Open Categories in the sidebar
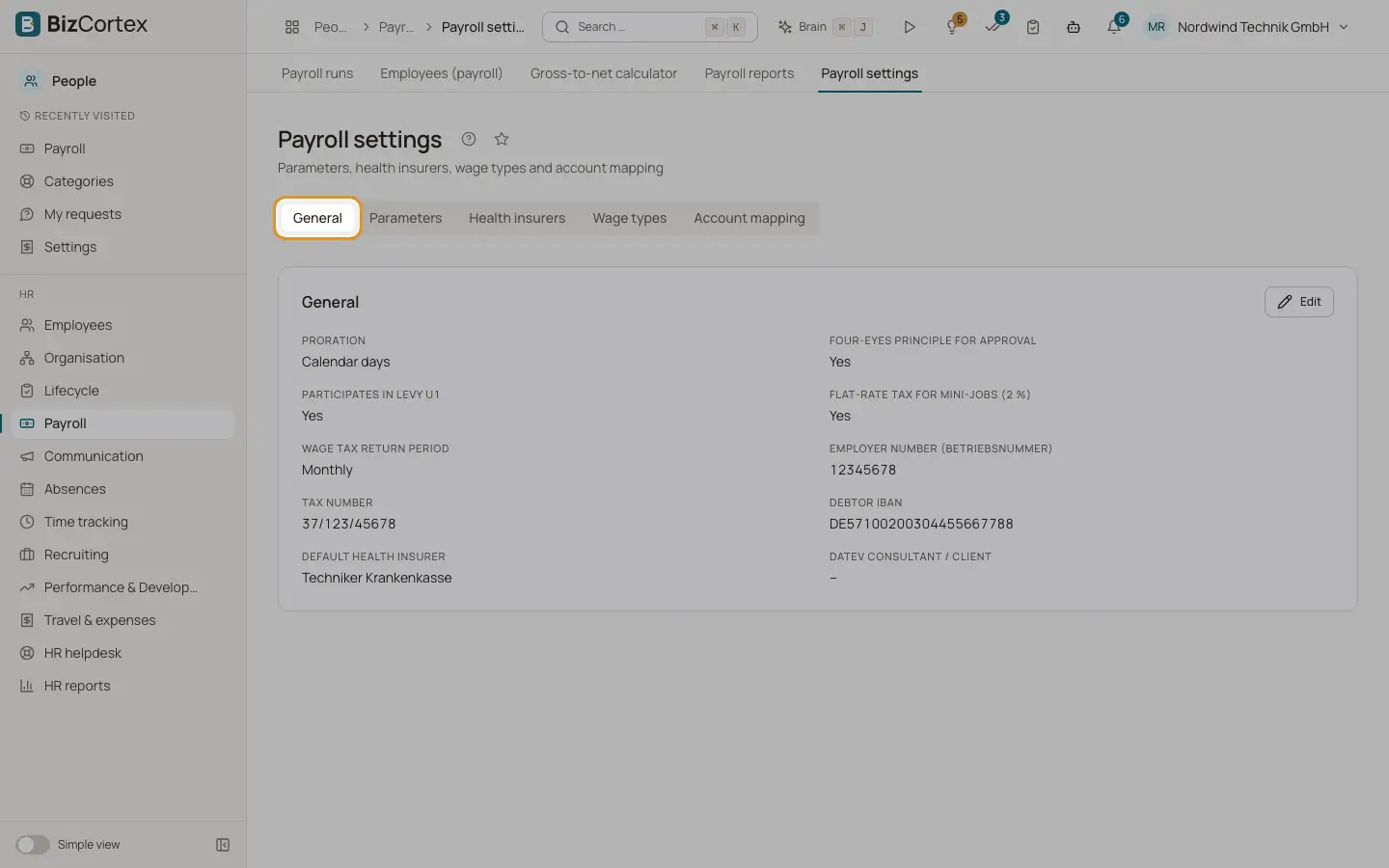This screenshot has height=868, width=1389. (123, 181)
